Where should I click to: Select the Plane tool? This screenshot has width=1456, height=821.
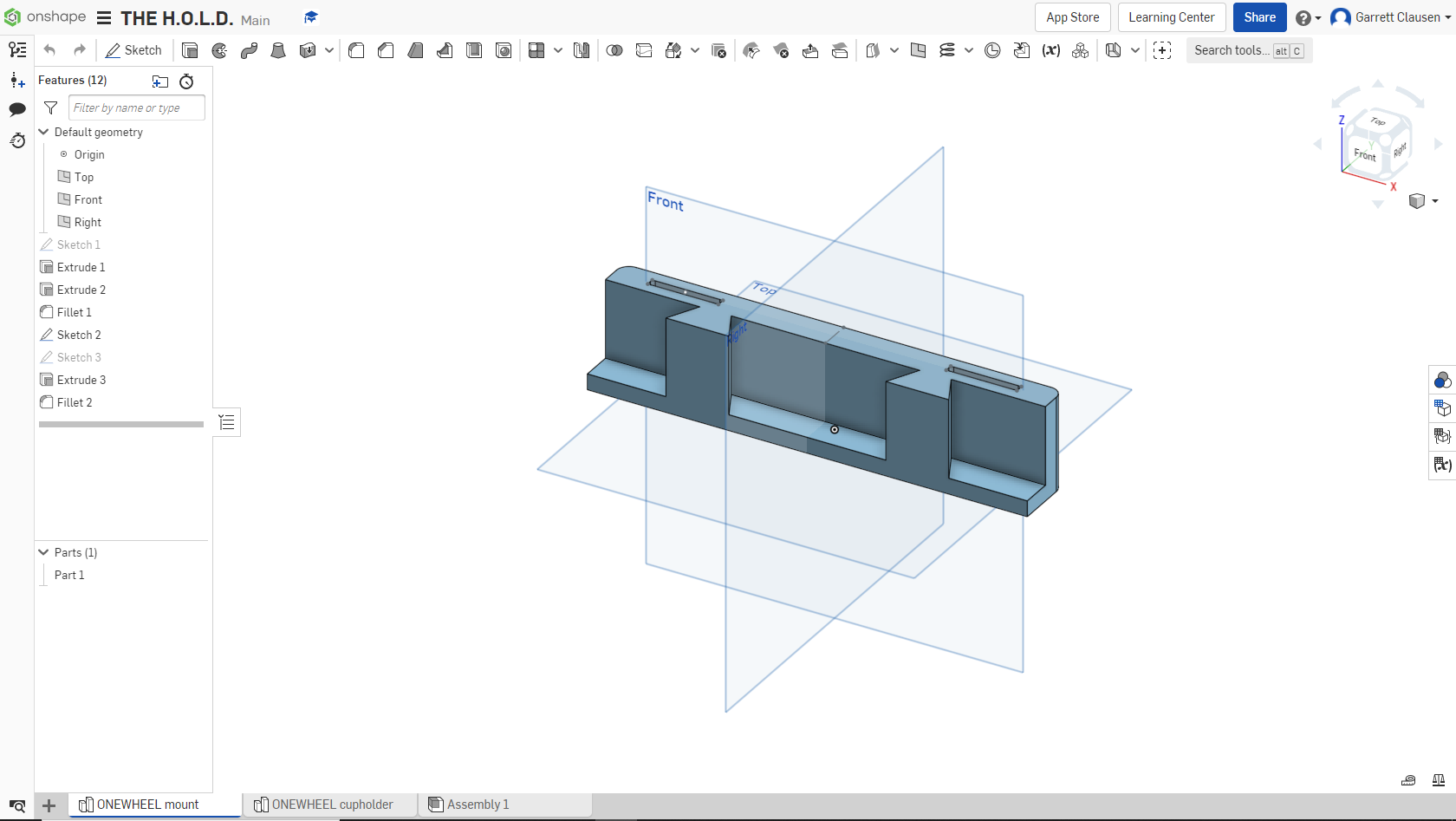tap(918, 50)
